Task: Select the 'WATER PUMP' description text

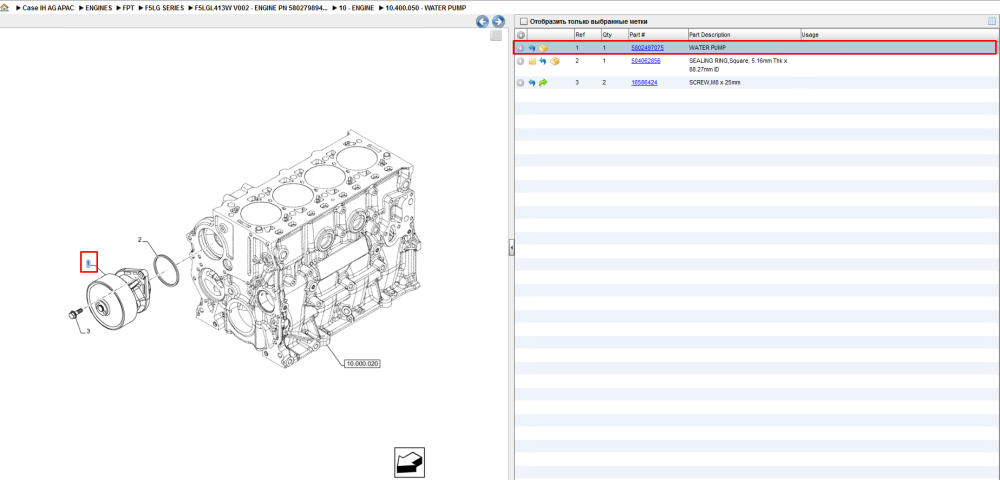Action: pos(707,48)
